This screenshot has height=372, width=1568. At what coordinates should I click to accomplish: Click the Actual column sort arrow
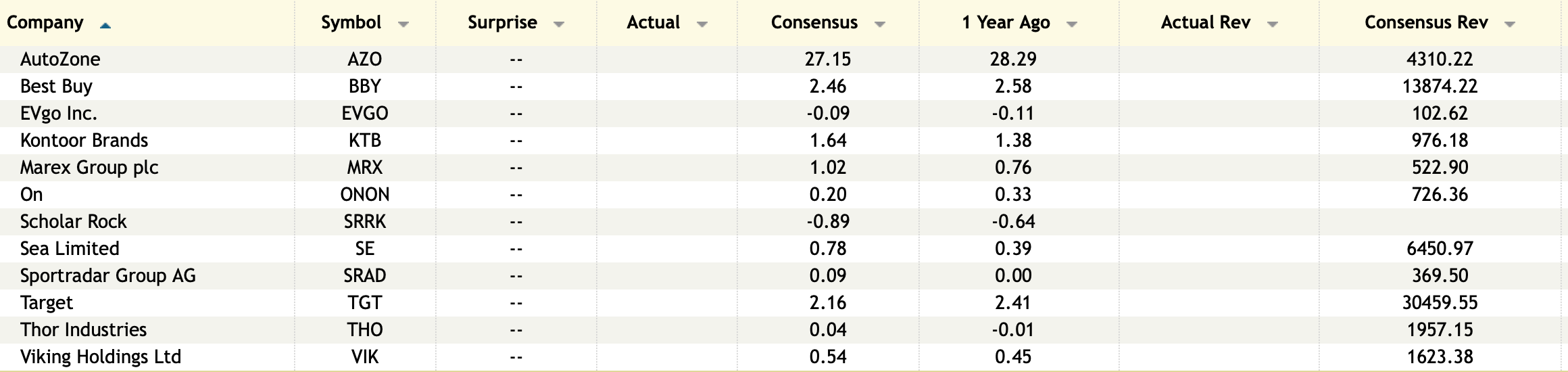click(702, 24)
